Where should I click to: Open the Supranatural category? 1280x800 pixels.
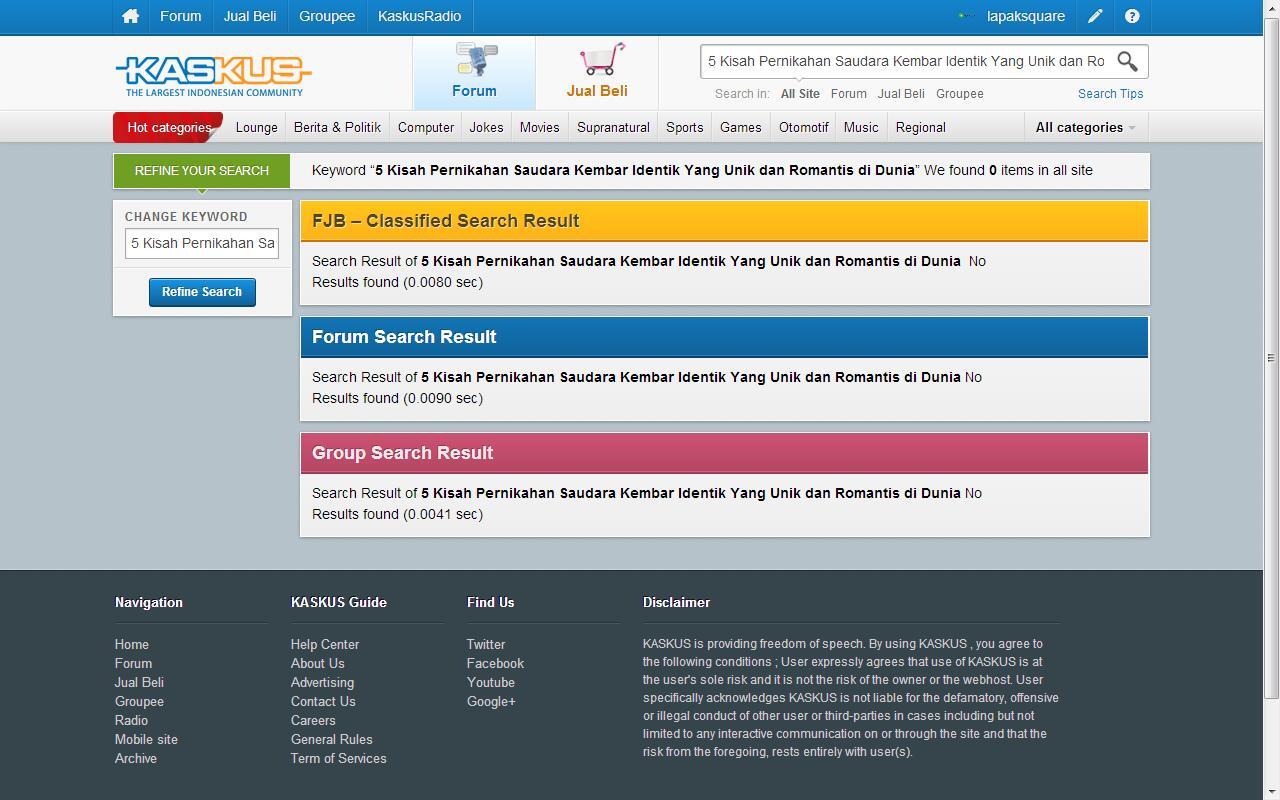[x=613, y=127]
